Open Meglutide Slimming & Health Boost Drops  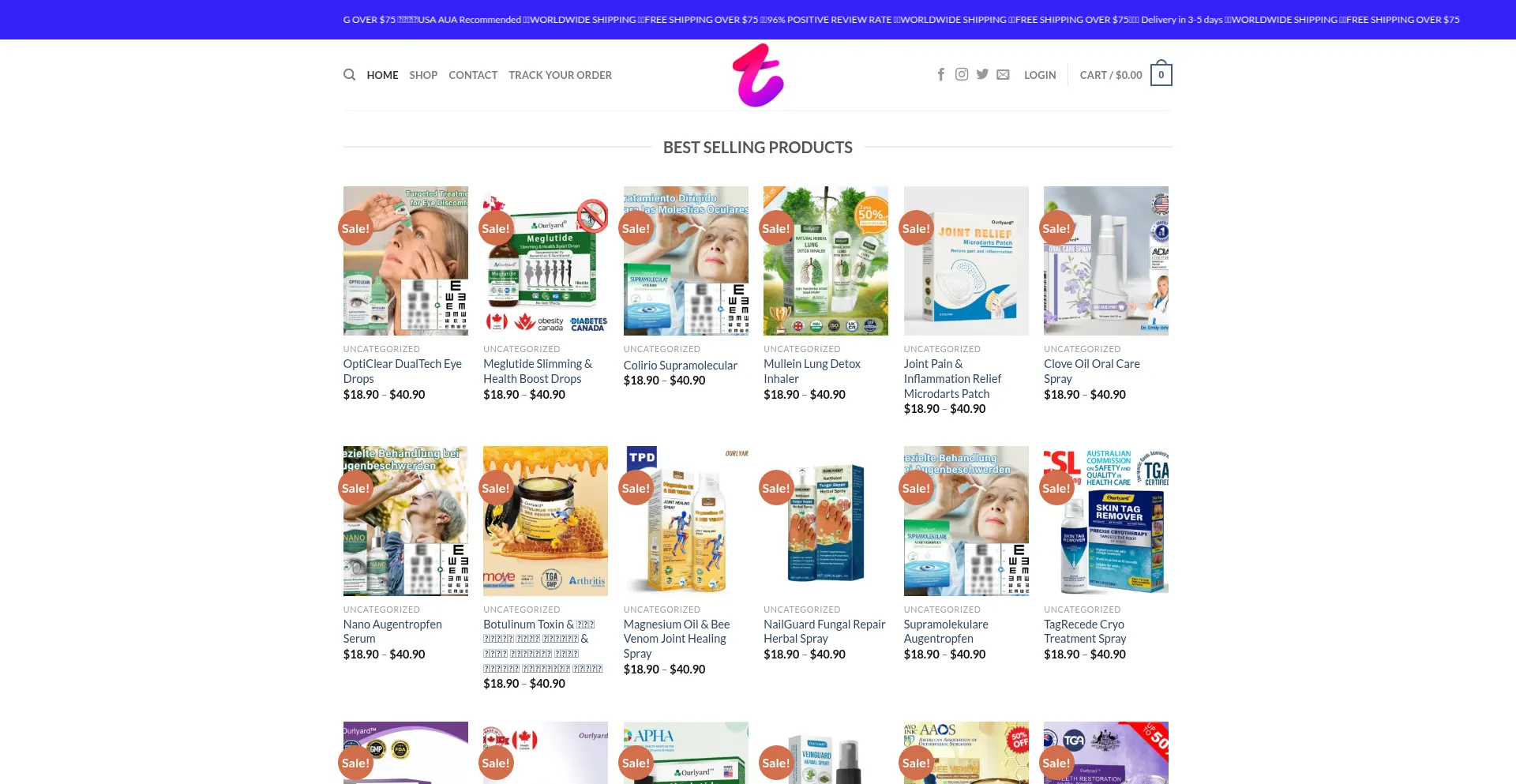click(x=538, y=371)
